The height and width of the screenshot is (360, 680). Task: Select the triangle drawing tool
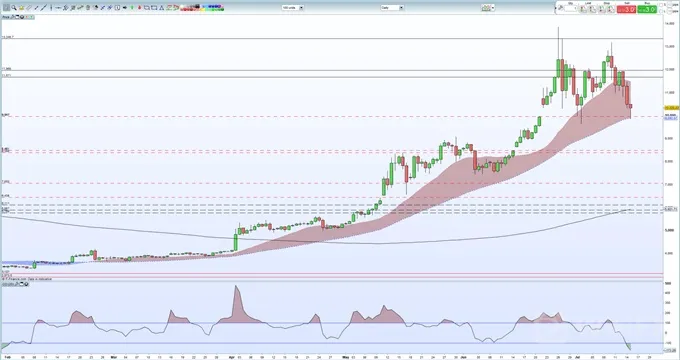161,8
